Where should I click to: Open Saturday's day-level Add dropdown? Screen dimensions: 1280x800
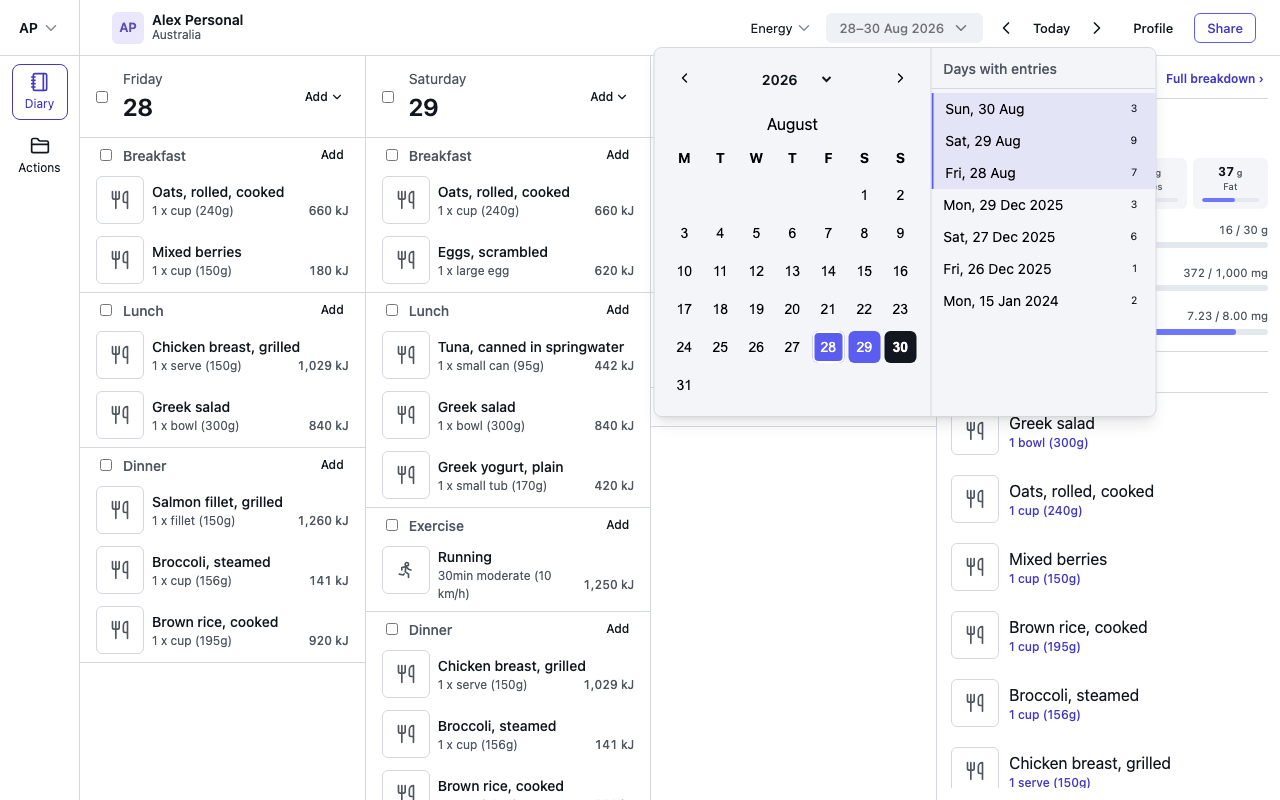point(608,97)
